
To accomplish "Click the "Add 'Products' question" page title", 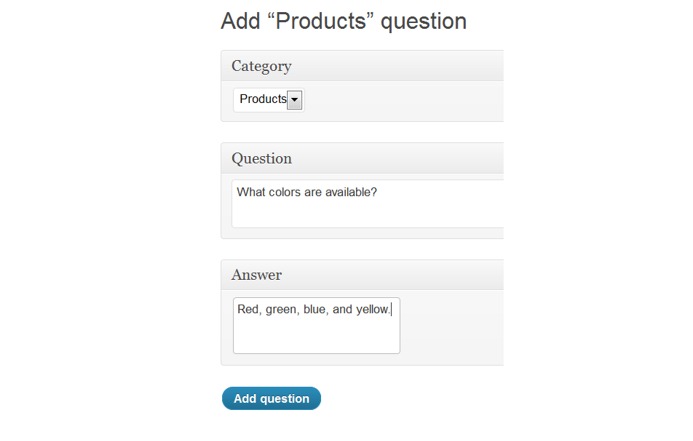I will coord(343,21).
